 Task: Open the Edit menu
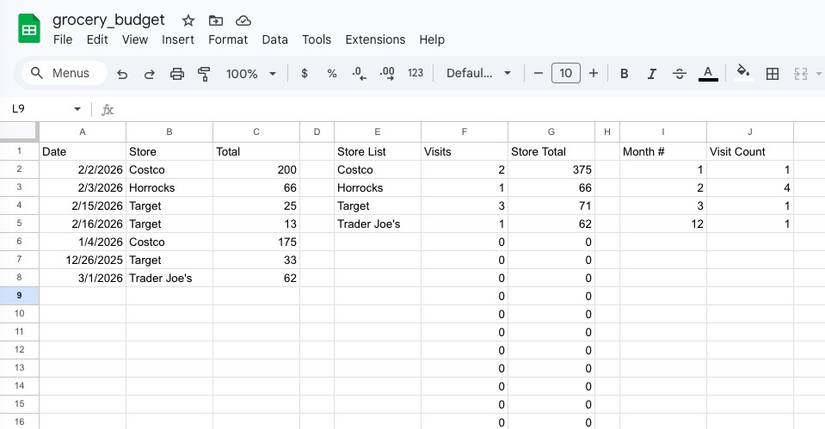pyautogui.click(x=97, y=39)
